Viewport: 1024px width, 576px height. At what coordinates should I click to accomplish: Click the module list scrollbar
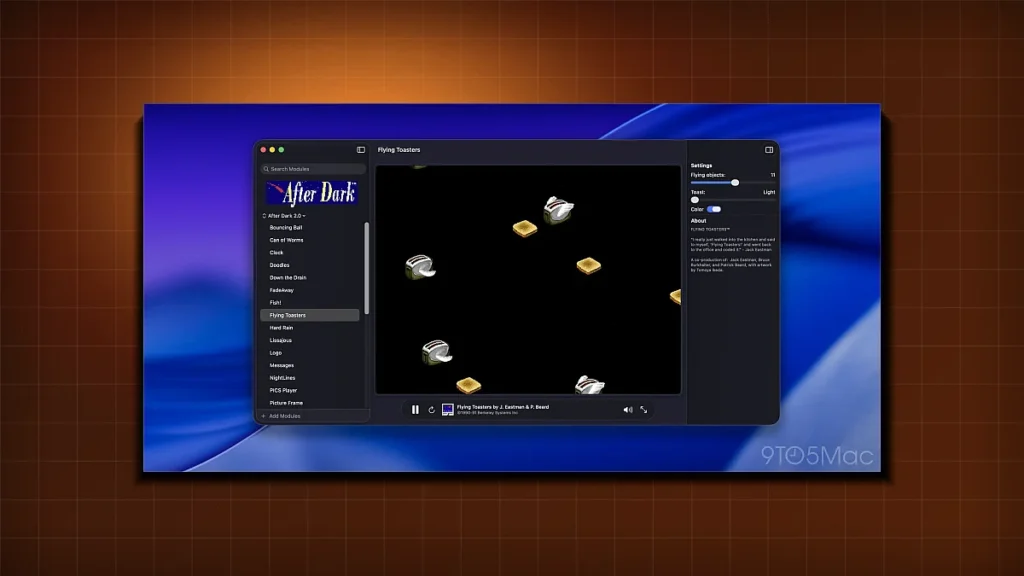tap(366, 268)
